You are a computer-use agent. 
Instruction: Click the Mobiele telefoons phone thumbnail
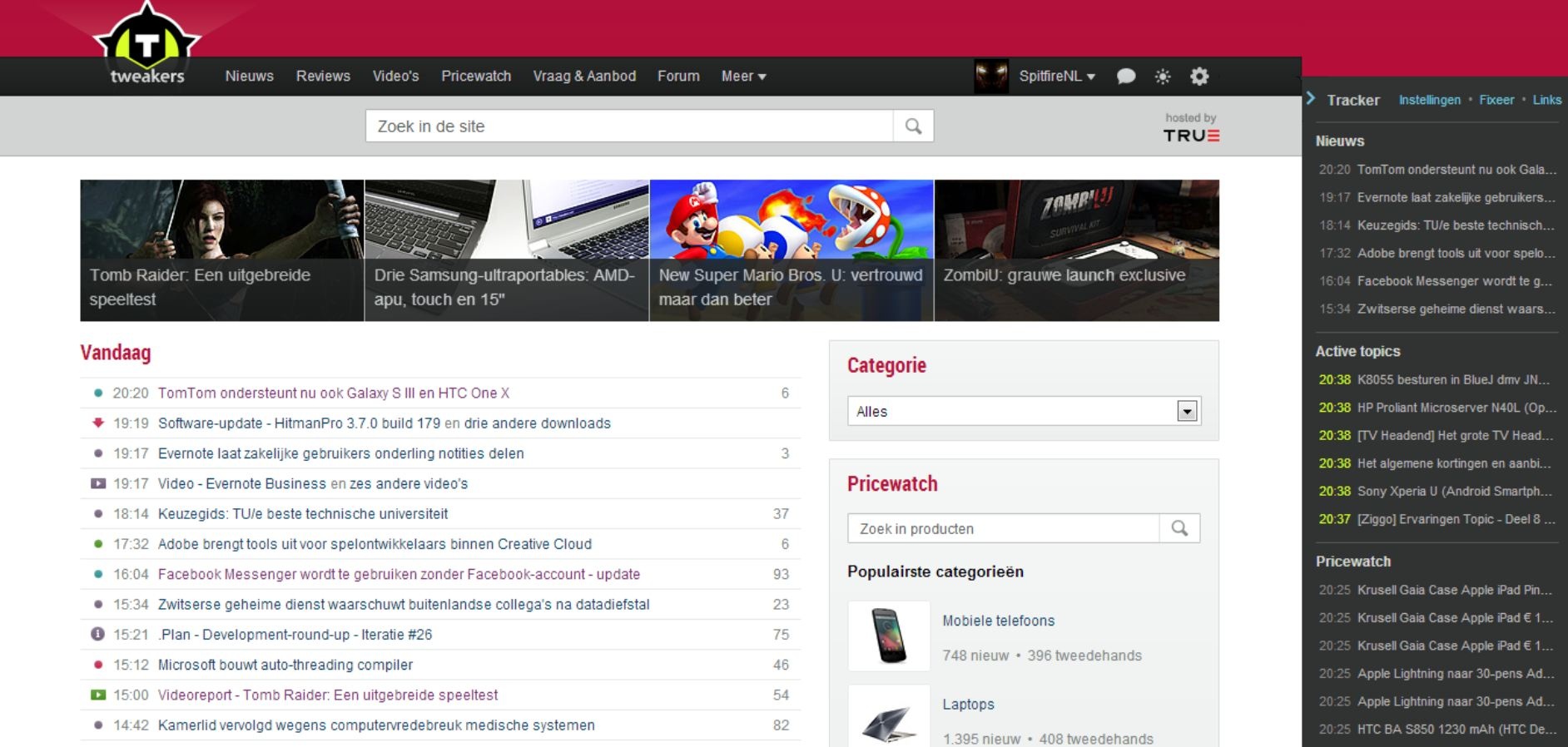[x=889, y=636]
